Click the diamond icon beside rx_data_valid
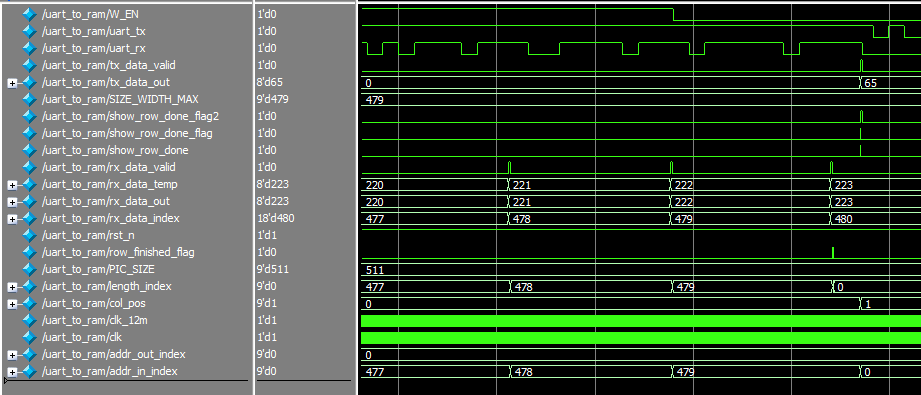This screenshot has width=921, height=395. [29, 167]
